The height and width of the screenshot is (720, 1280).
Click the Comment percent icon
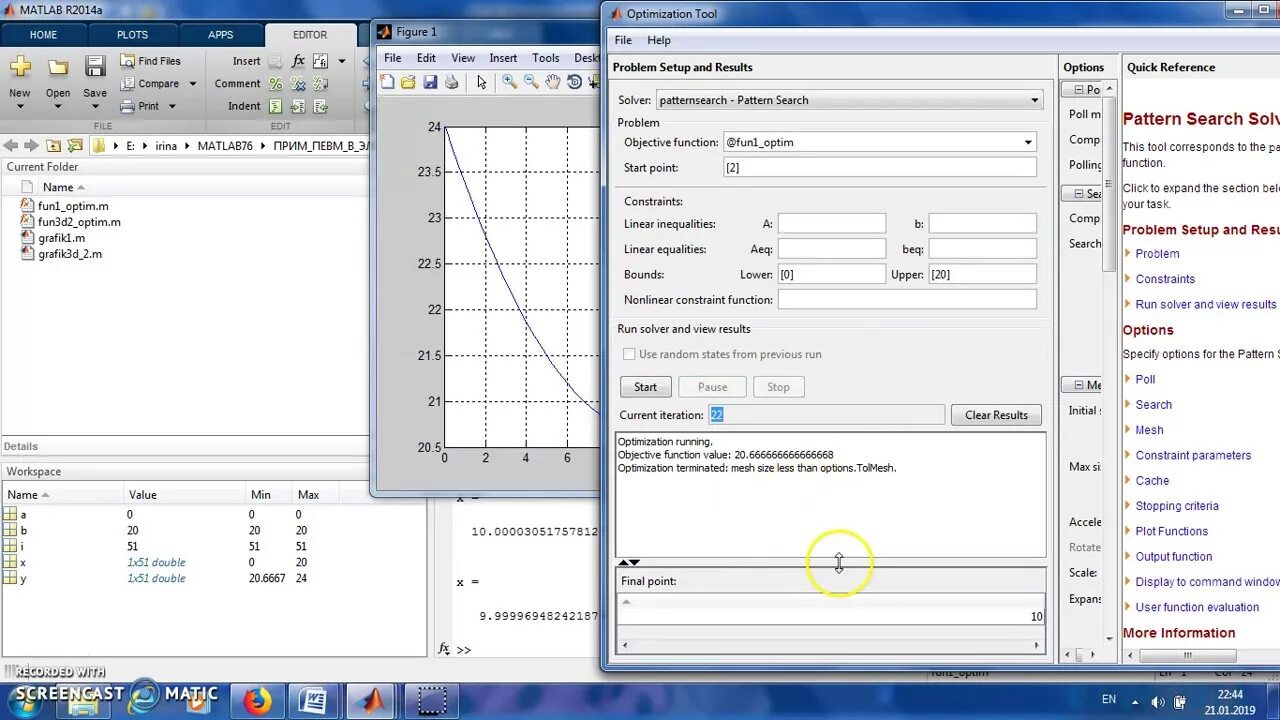[275, 84]
